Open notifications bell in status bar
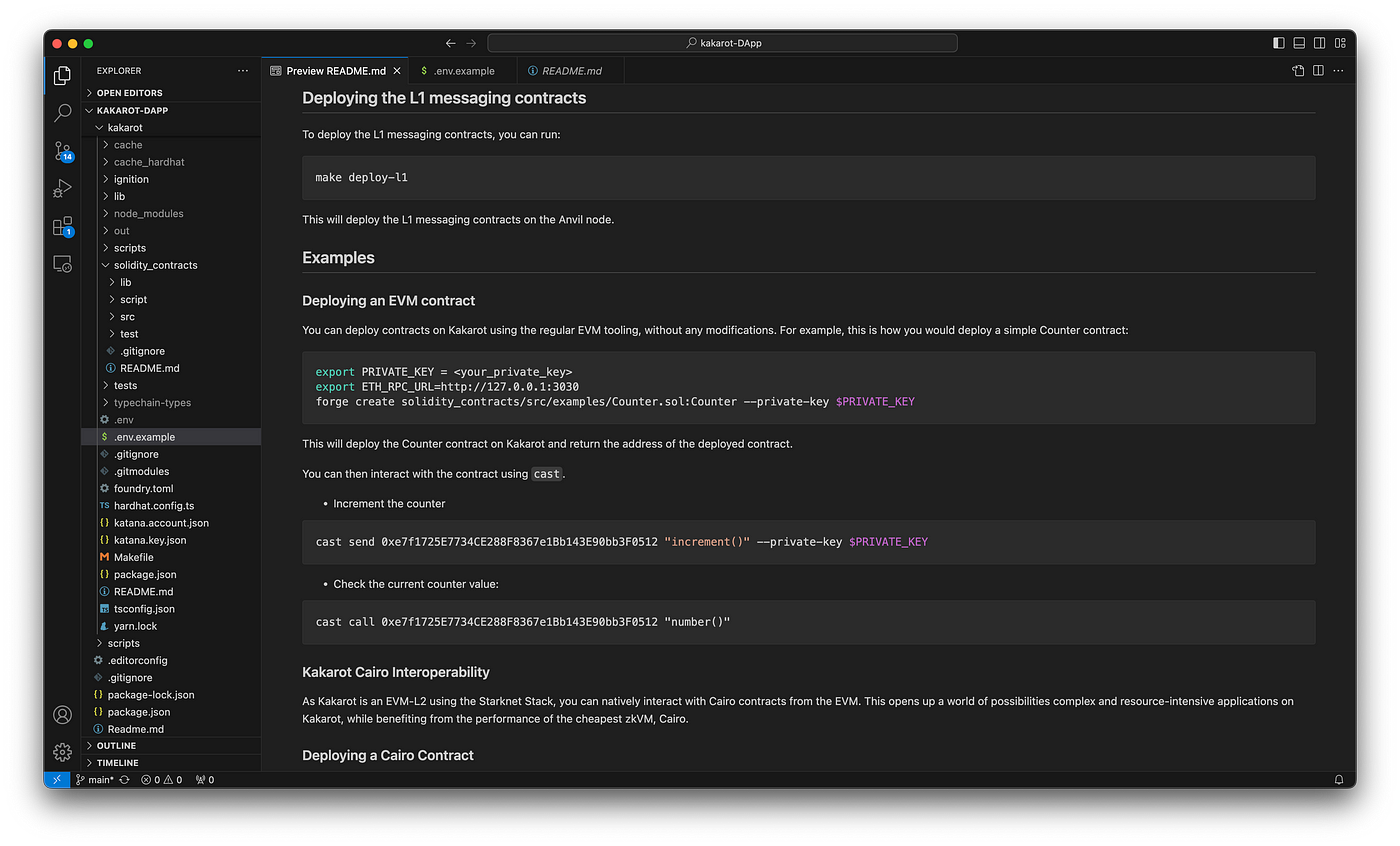Screen dimensions: 1400x846 [1339, 779]
